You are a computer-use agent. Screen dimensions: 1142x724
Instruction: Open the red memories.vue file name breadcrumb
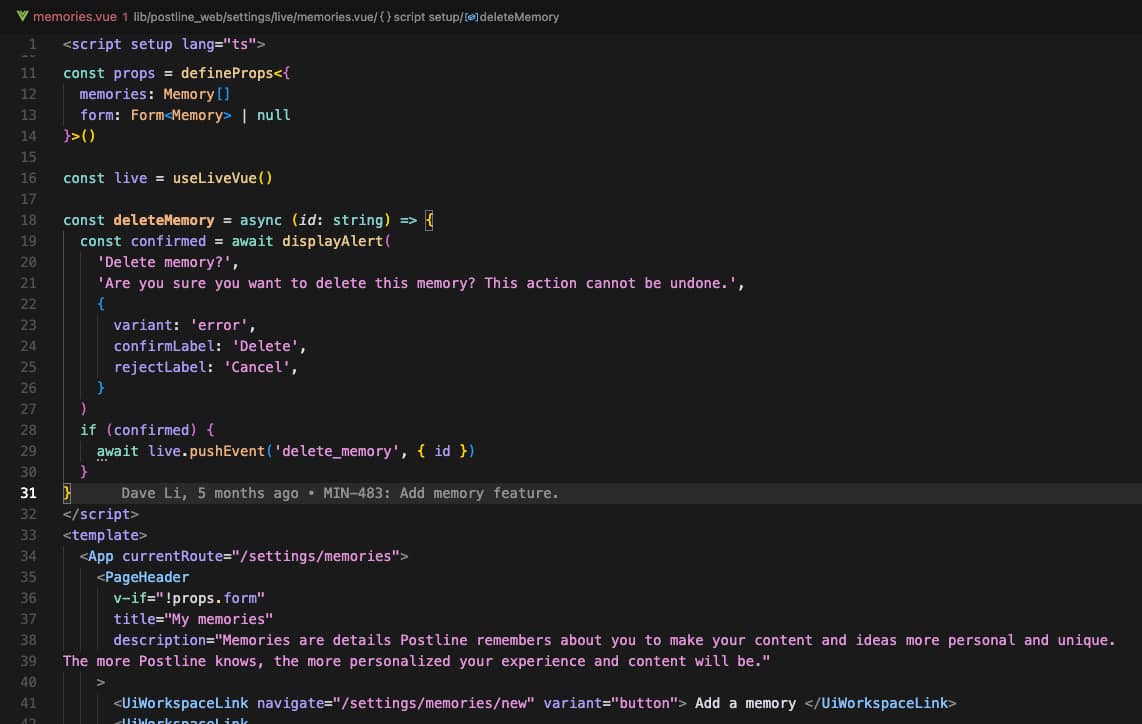pyautogui.click(x=74, y=17)
